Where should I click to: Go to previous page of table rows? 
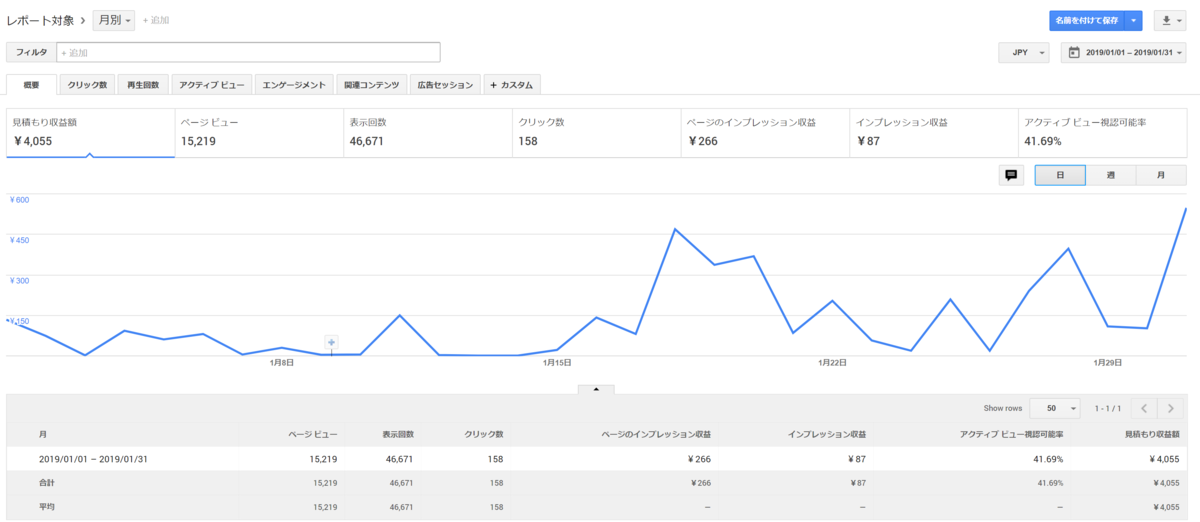coord(1145,408)
